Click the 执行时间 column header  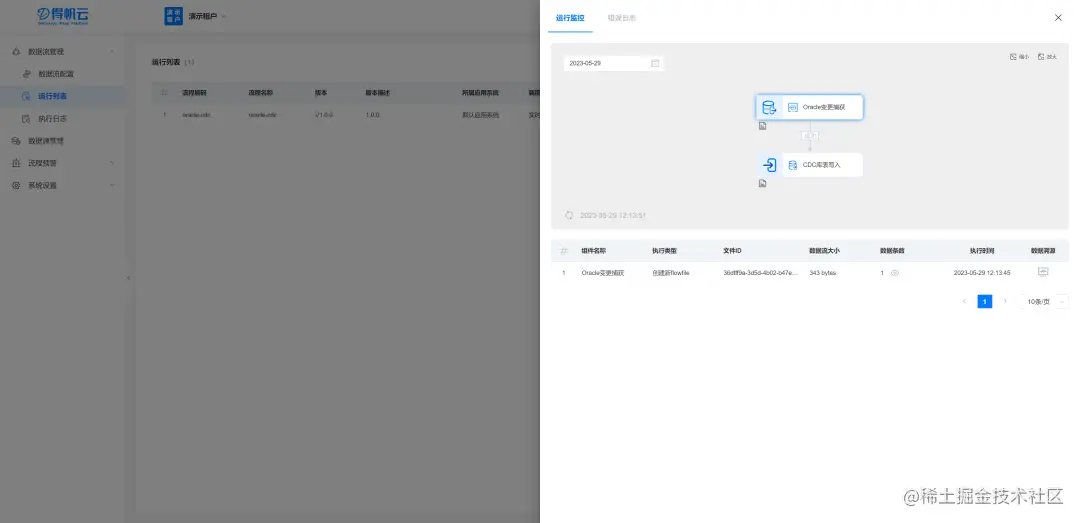coord(982,251)
